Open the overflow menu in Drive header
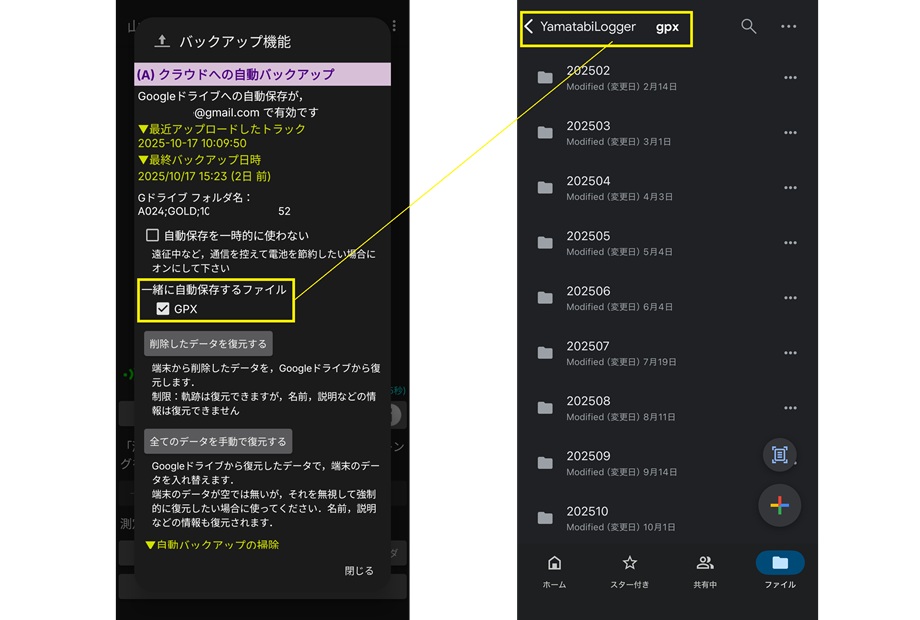 coord(789,27)
